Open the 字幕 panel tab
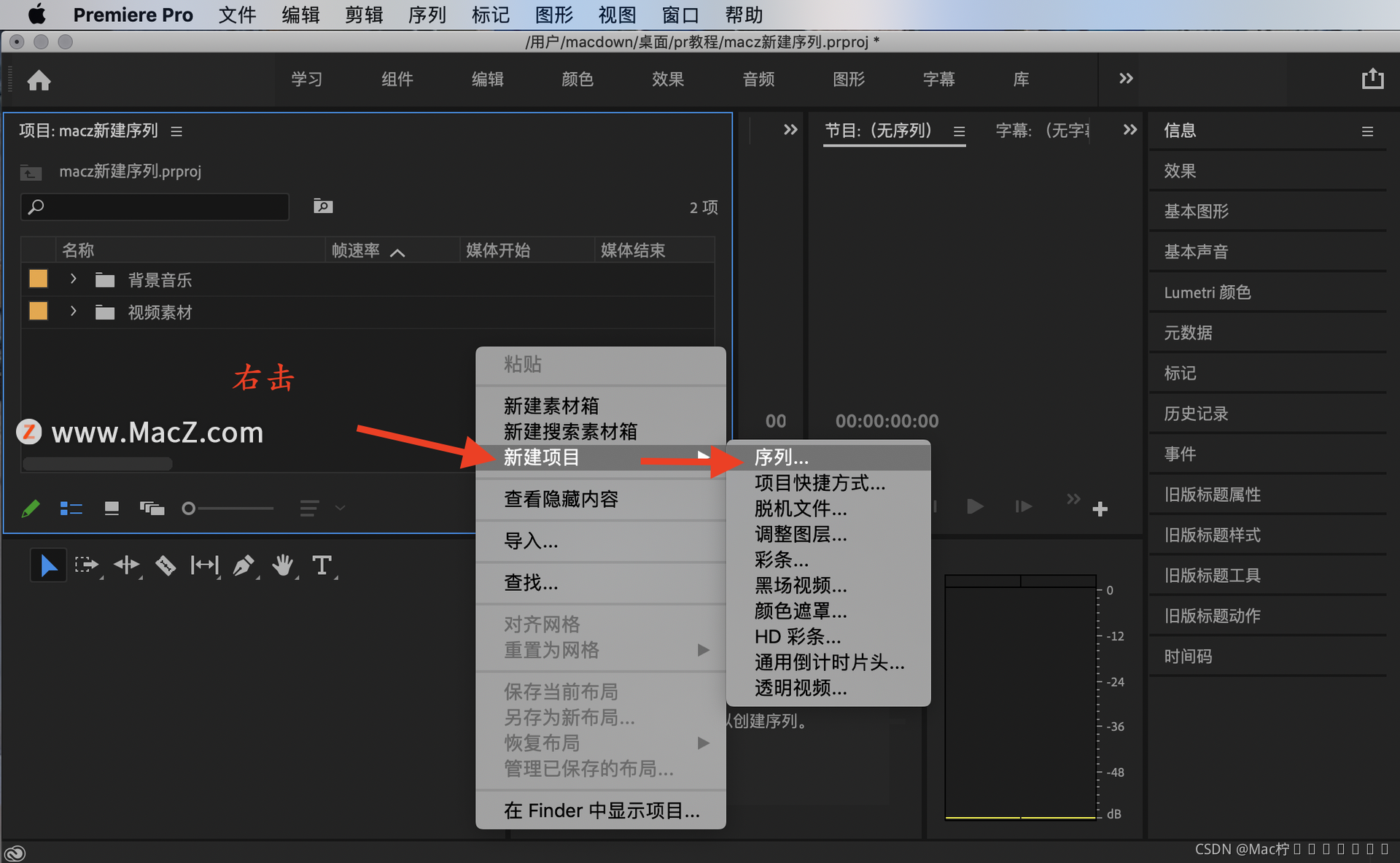 [1043, 131]
